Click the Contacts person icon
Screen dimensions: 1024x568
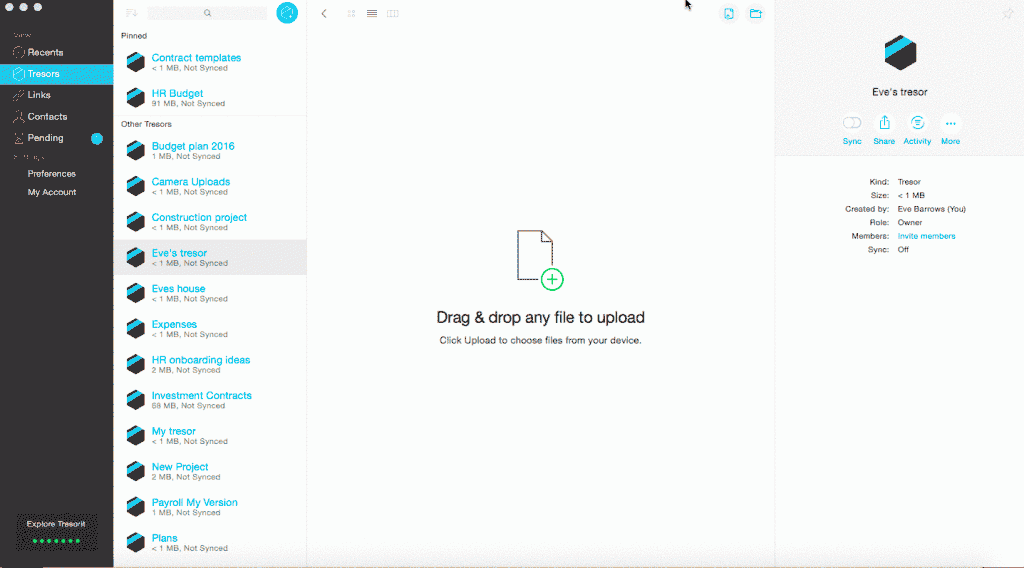18,117
